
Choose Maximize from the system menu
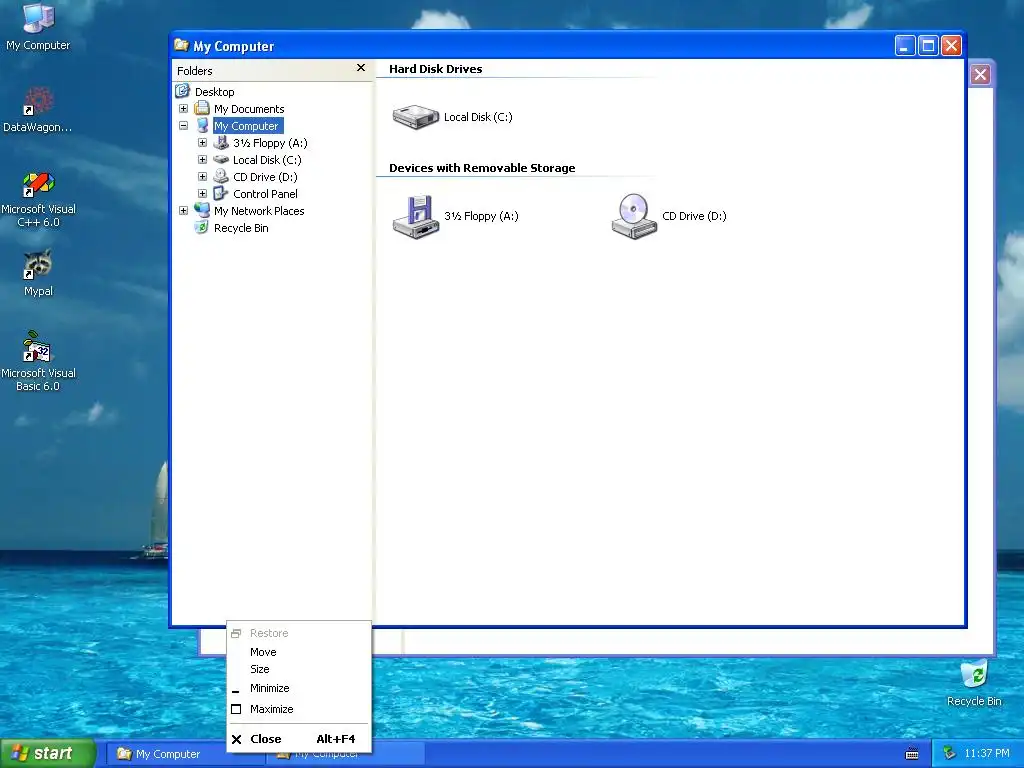(299, 709)
